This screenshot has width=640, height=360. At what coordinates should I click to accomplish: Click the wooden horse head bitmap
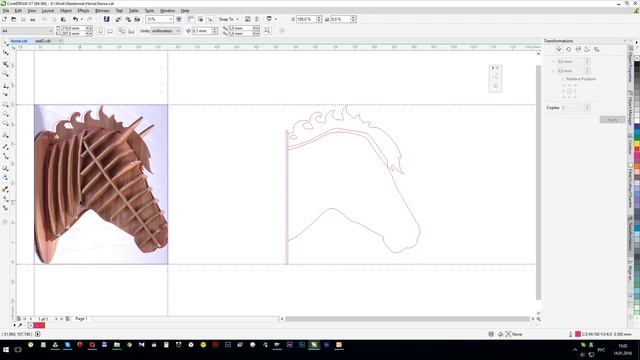click(101, 184)
